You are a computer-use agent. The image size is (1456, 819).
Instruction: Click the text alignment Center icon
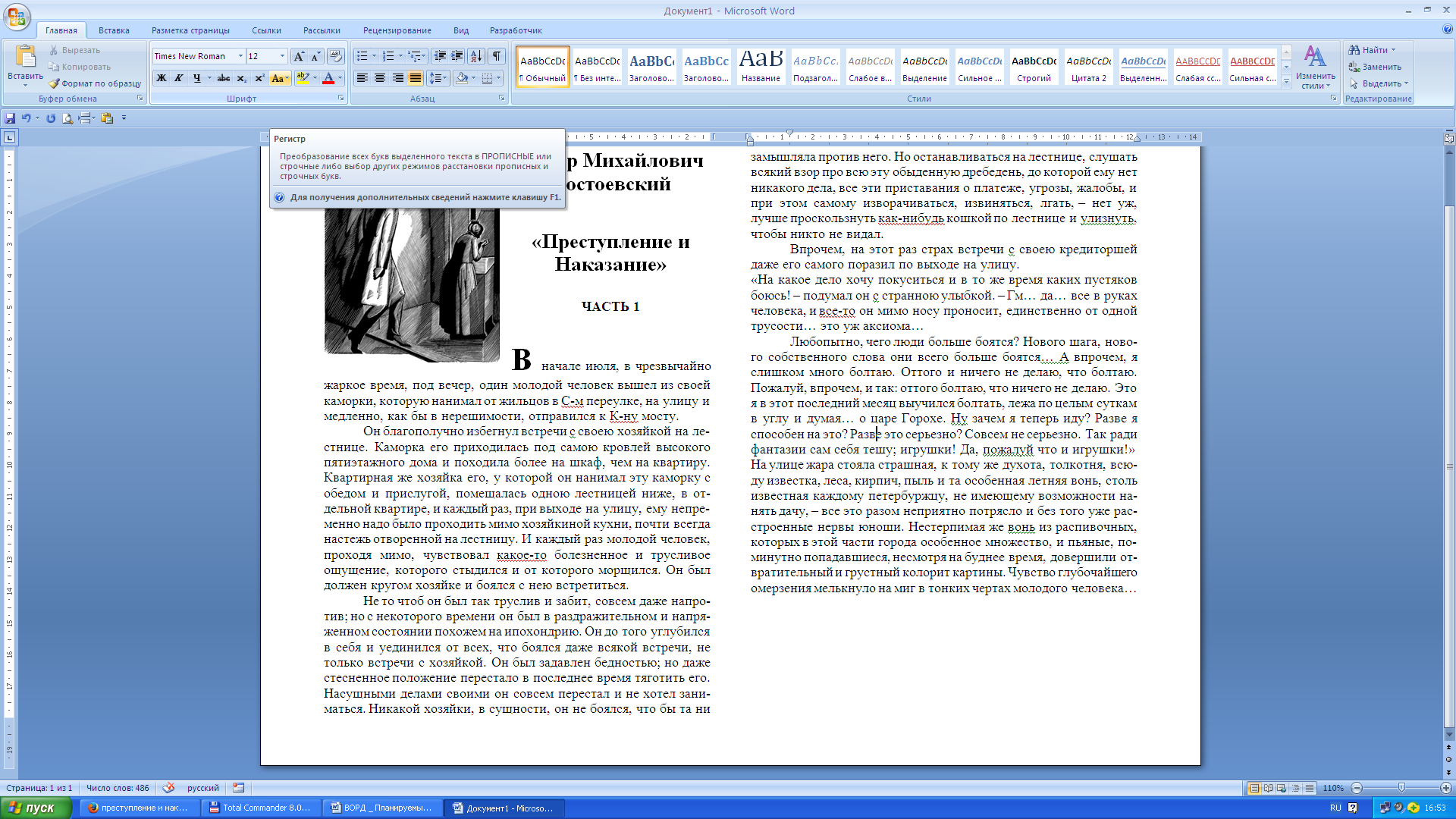click(381, 78)
